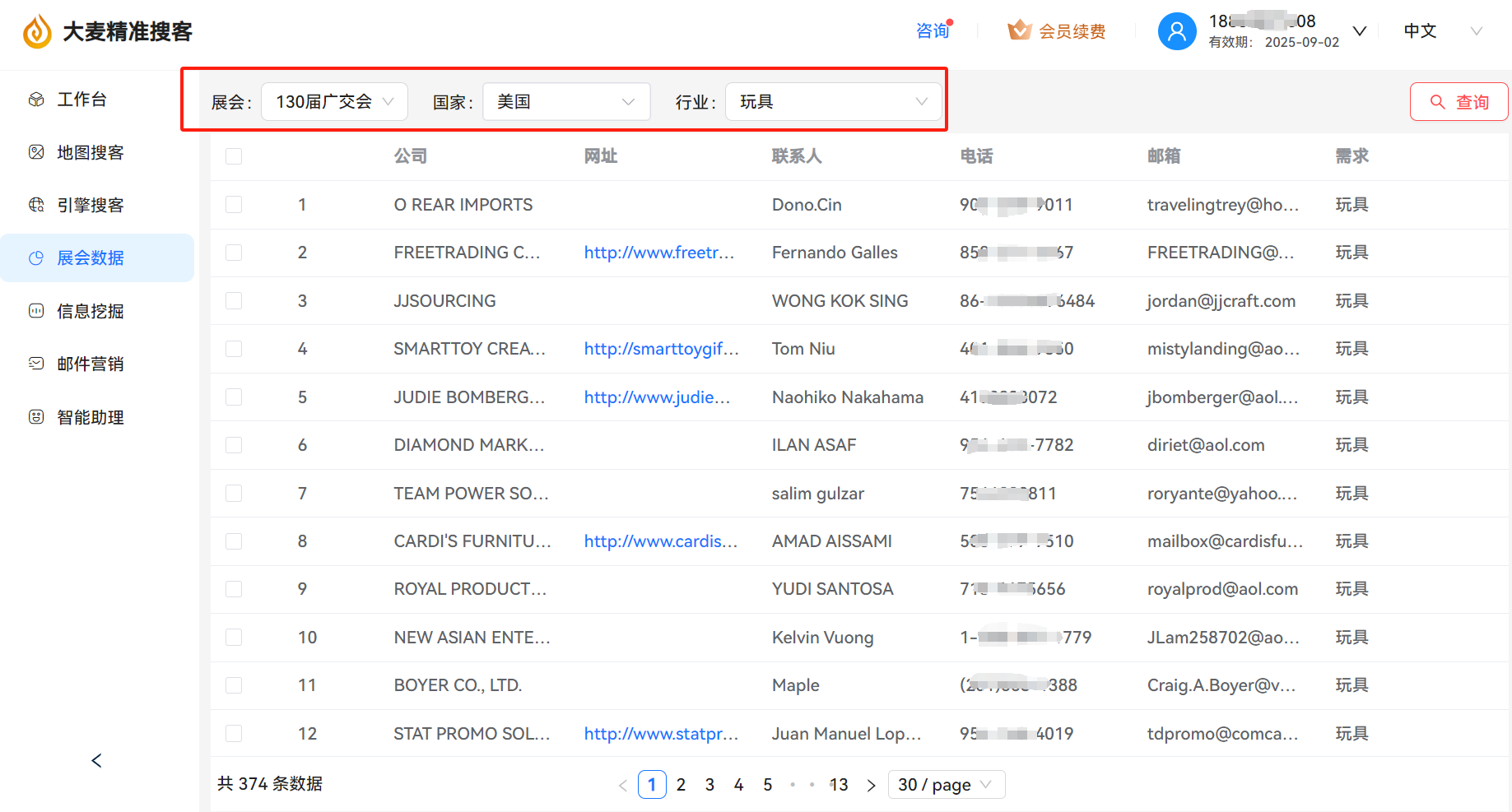Open the http://www.freetr... website link
Screen dimensions: 1512x812
pyautogui.click(x=658, y=253)
